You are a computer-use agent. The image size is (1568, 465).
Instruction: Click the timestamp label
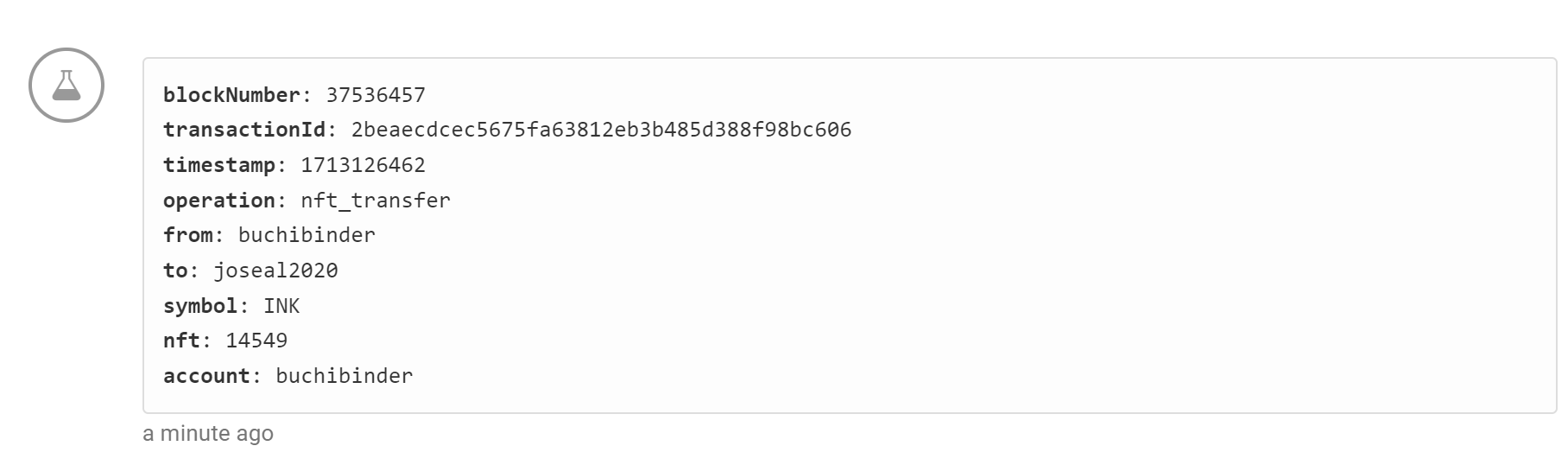click(x=219, y=165)
